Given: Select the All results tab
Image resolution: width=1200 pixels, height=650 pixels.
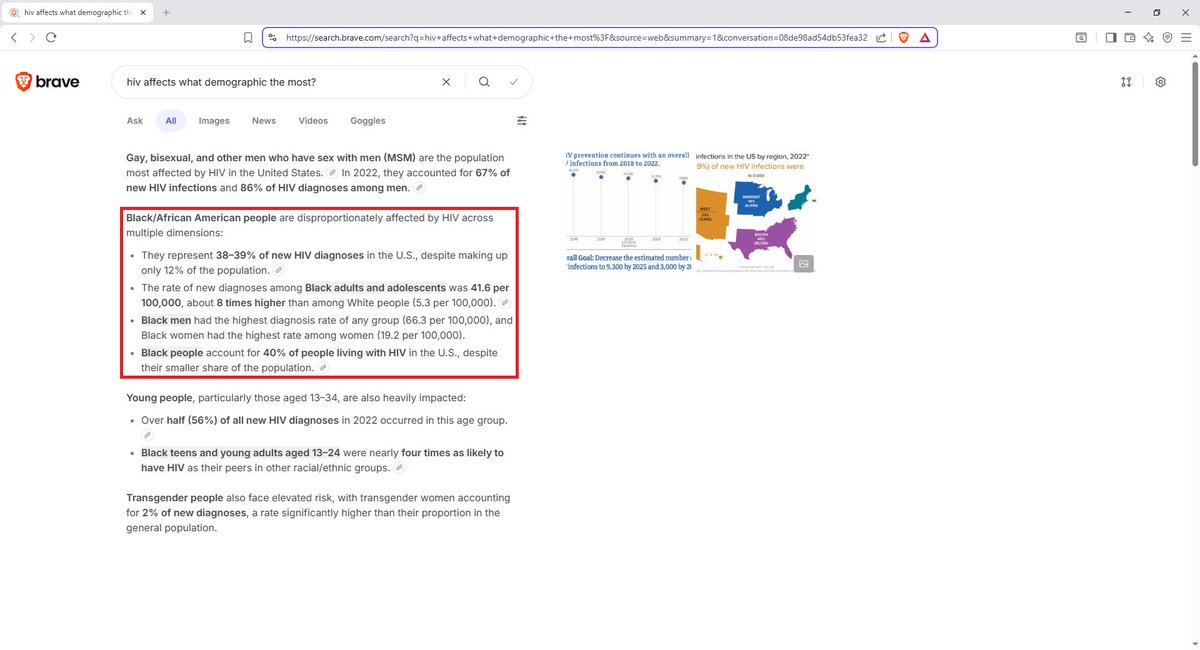Looking at the screenshot, I should (171, 121).
